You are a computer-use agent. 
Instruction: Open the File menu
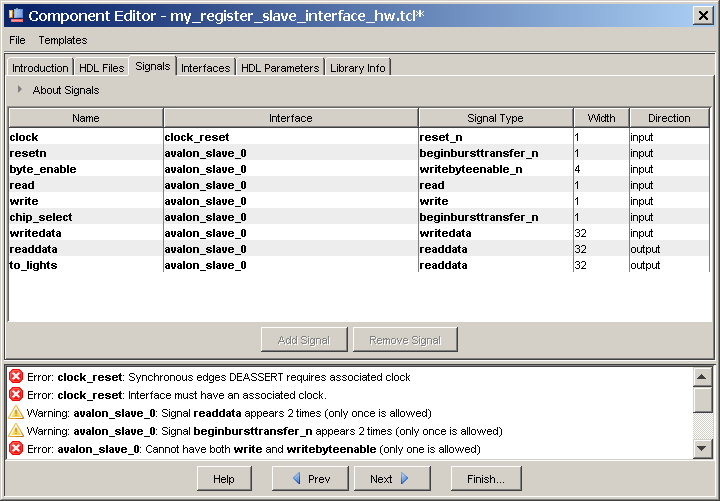tap(18, 40)
